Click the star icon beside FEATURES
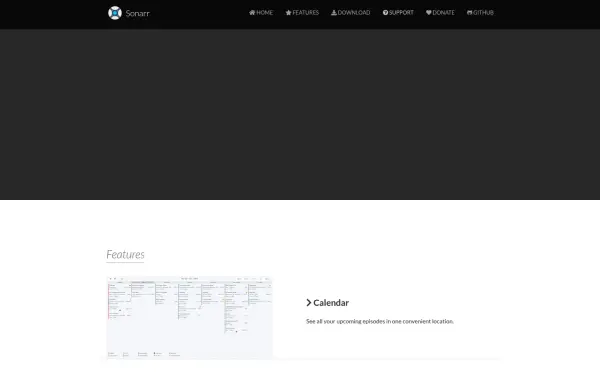600x375 pixels. coord(289,13)
